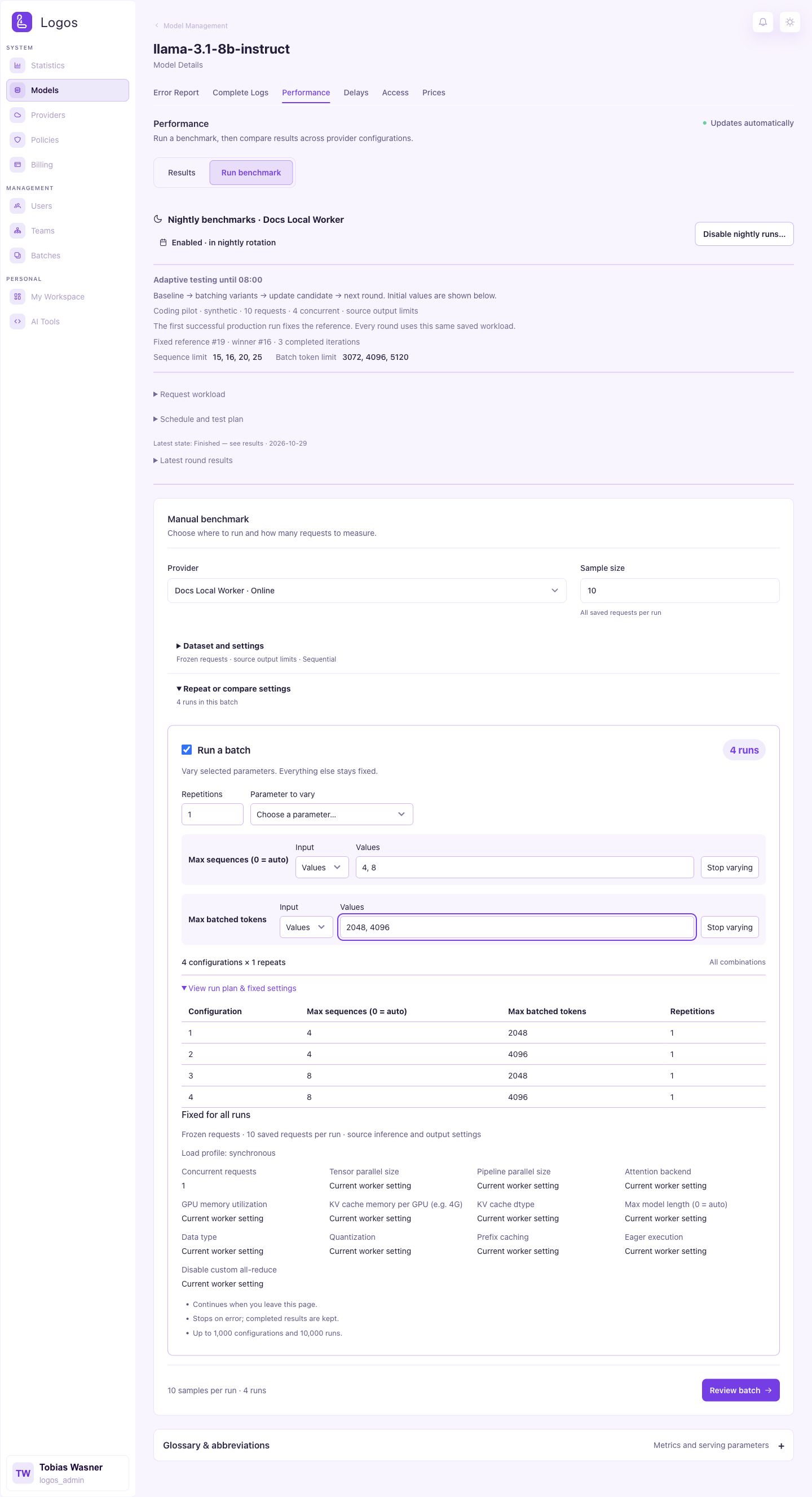This screenshot has height=1497, width=812.
Task: Select the Results view tab
Action: [182, 173]
